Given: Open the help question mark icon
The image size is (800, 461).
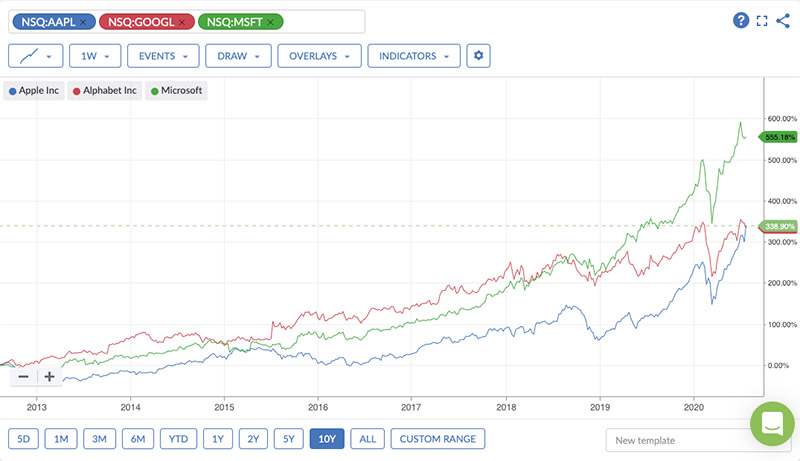Looking at the screenshot, I should [741, 20].
